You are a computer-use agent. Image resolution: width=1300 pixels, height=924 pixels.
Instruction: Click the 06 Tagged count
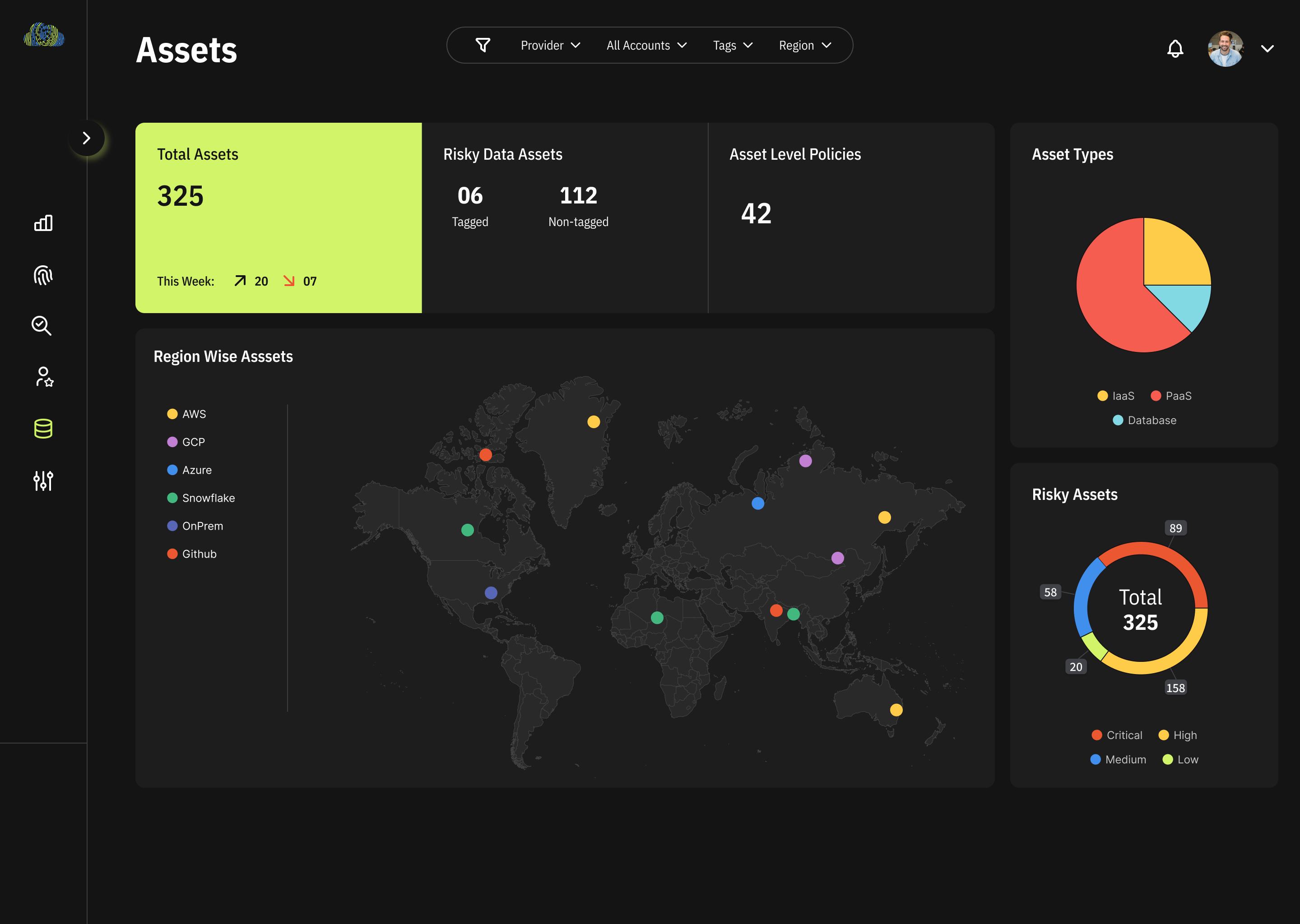tap(470, 206)
